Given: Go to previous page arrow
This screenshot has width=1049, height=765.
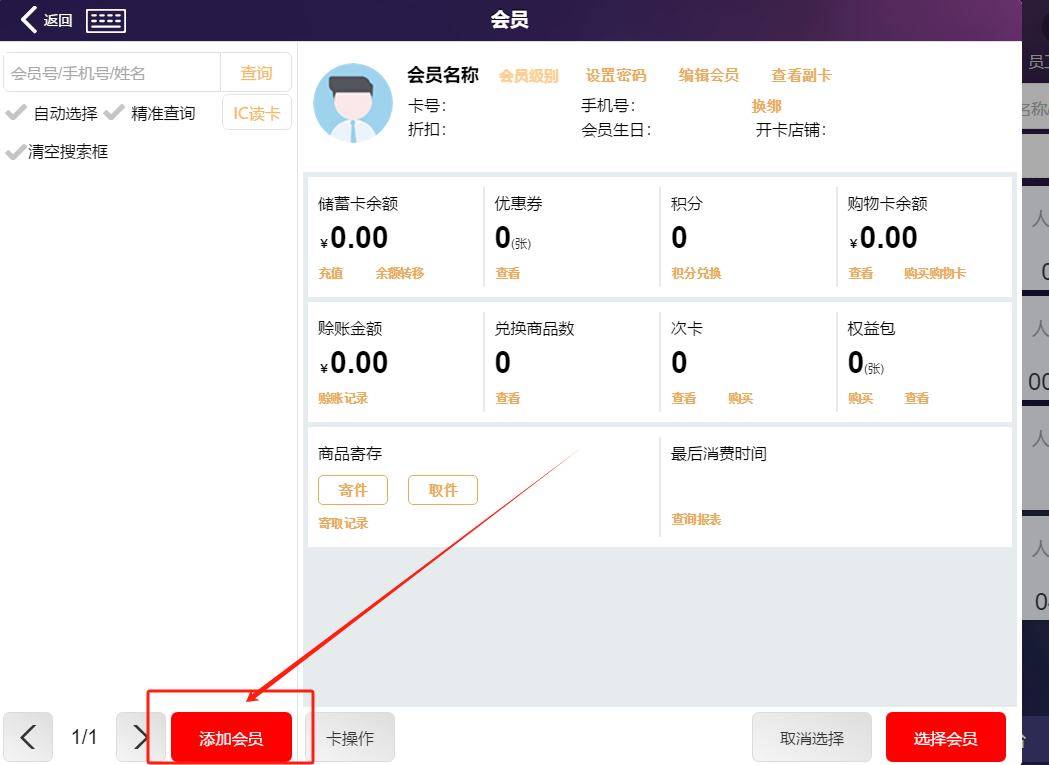Looking at the screenshot, I should click(28, 738).
